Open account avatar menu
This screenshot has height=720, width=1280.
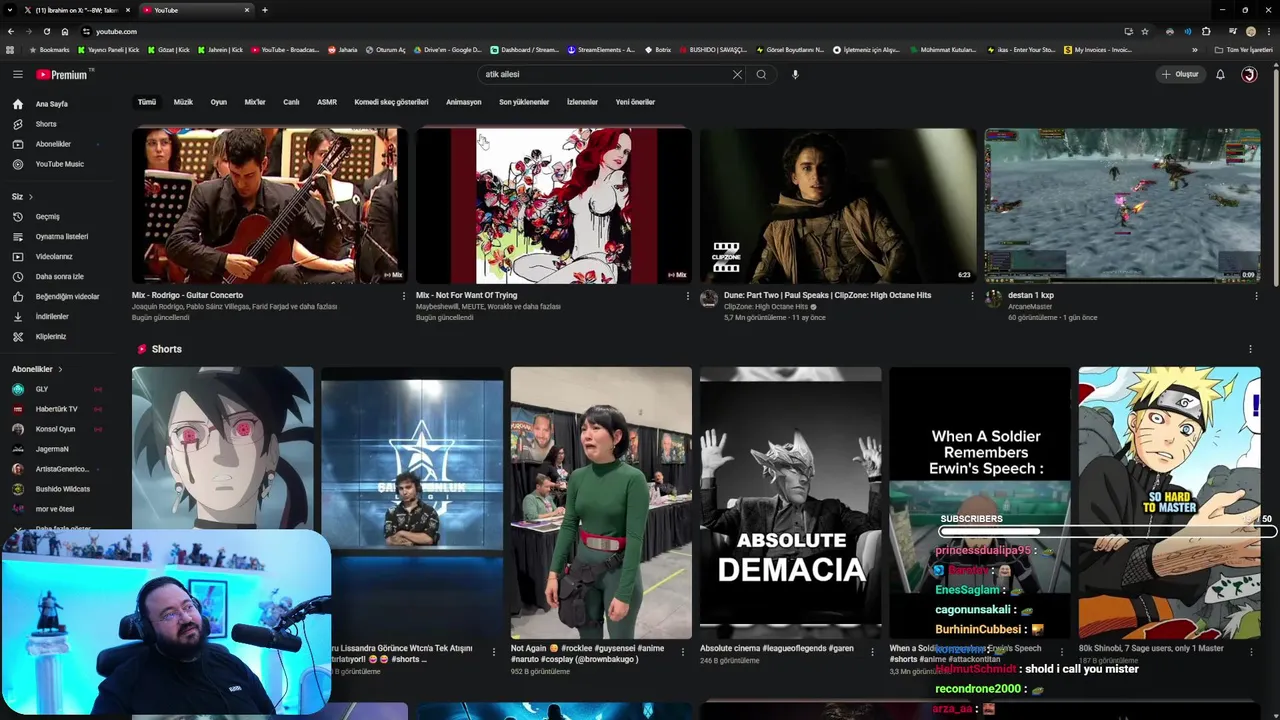(1249, 74)
